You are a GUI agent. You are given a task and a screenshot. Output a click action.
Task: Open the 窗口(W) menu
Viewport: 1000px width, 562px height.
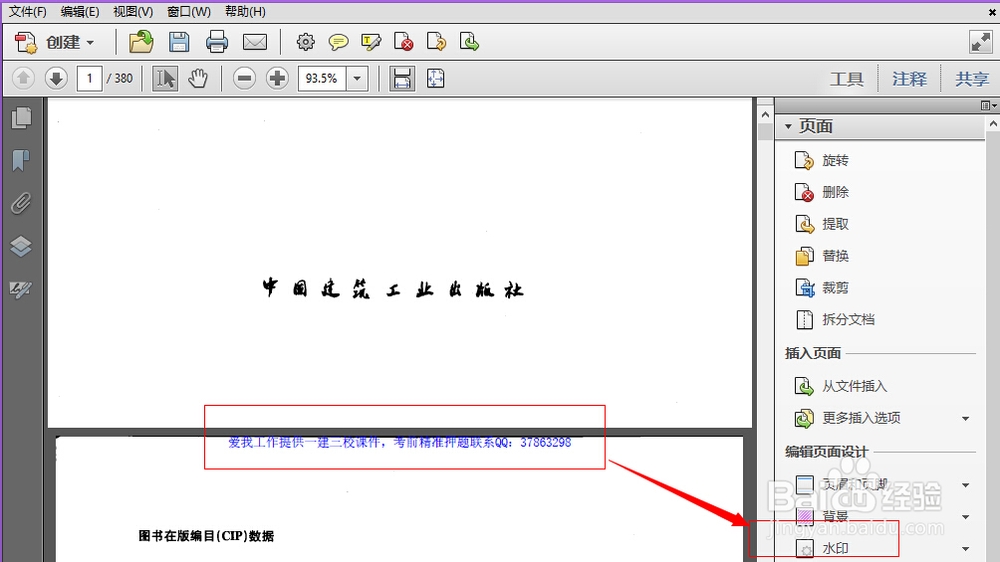tap(189, 11)
